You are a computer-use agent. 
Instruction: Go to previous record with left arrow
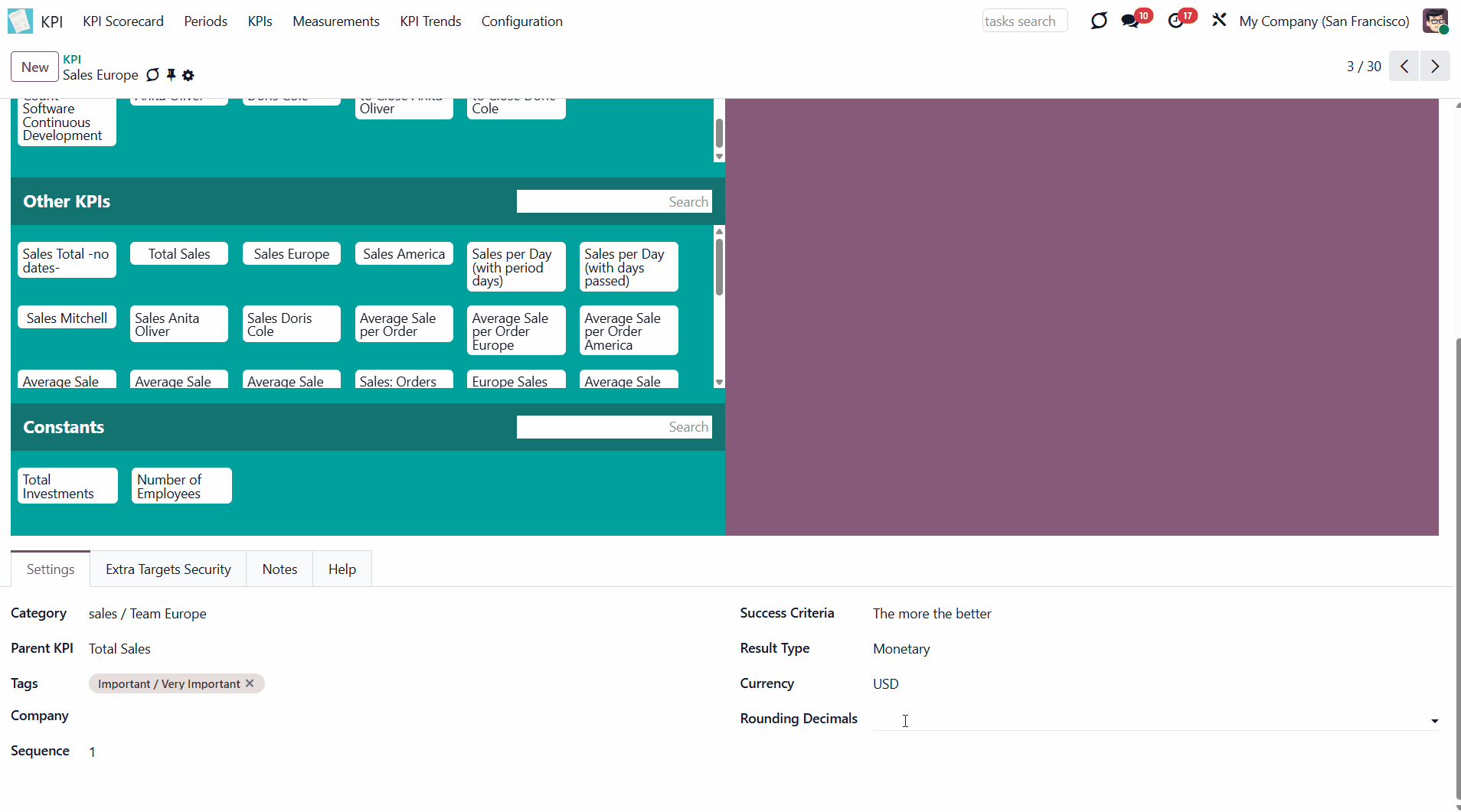click(1404, 67)
